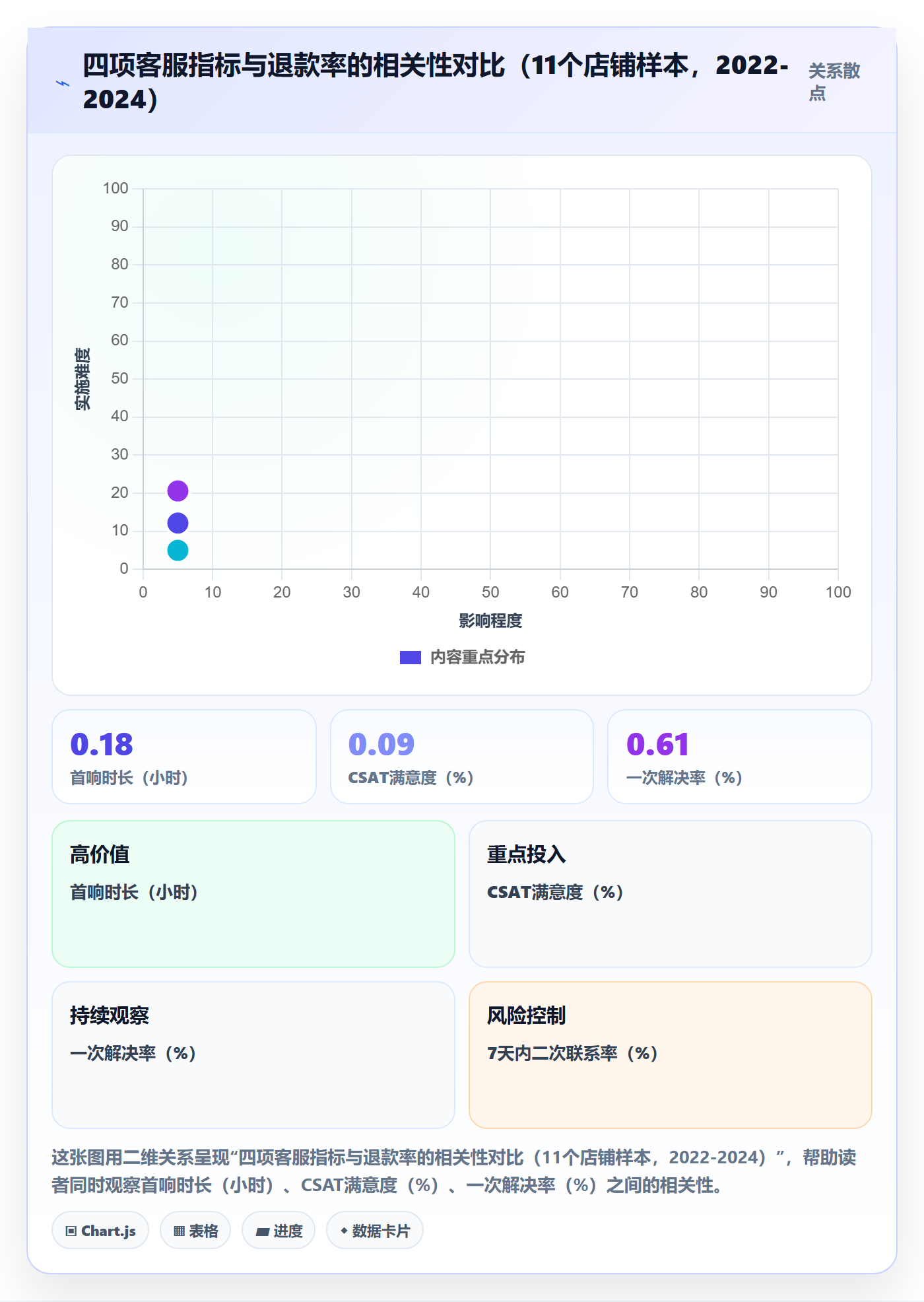Click the lightning icon beside the title
The width and height of the screenshot is (924, 1302).
pyautogui.click(x=63, y=83)
